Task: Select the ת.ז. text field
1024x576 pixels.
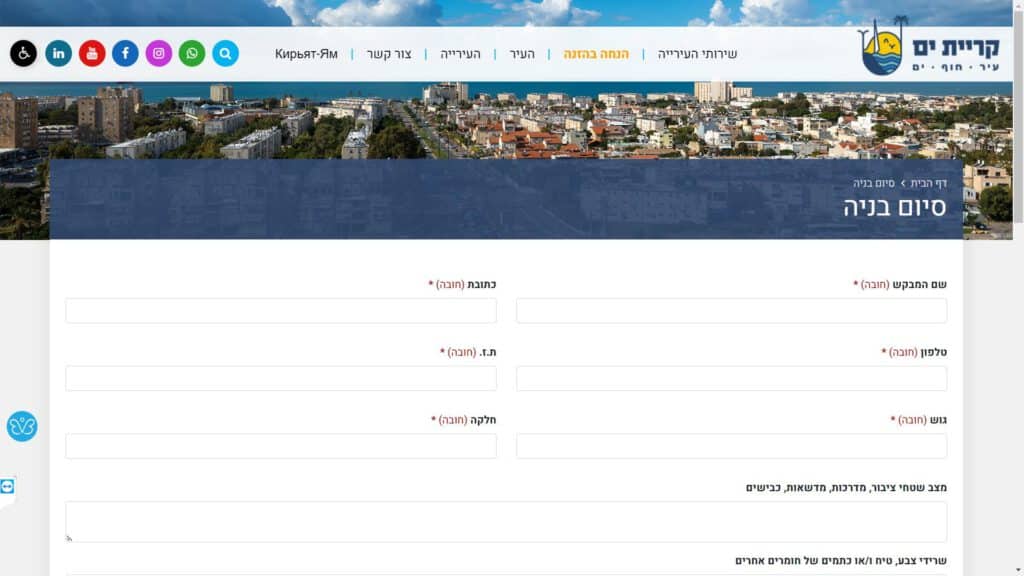Action: [x=281, y=378]
